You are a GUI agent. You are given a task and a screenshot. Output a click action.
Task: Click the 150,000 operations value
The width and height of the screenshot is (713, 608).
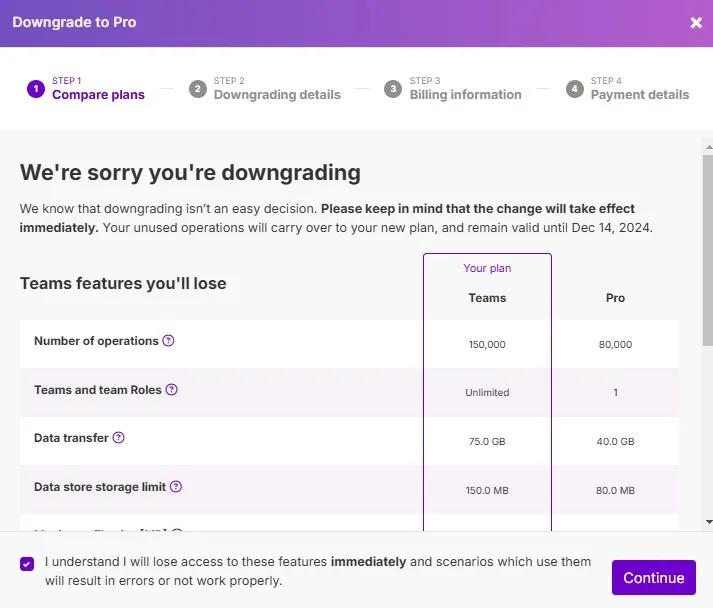487,345
